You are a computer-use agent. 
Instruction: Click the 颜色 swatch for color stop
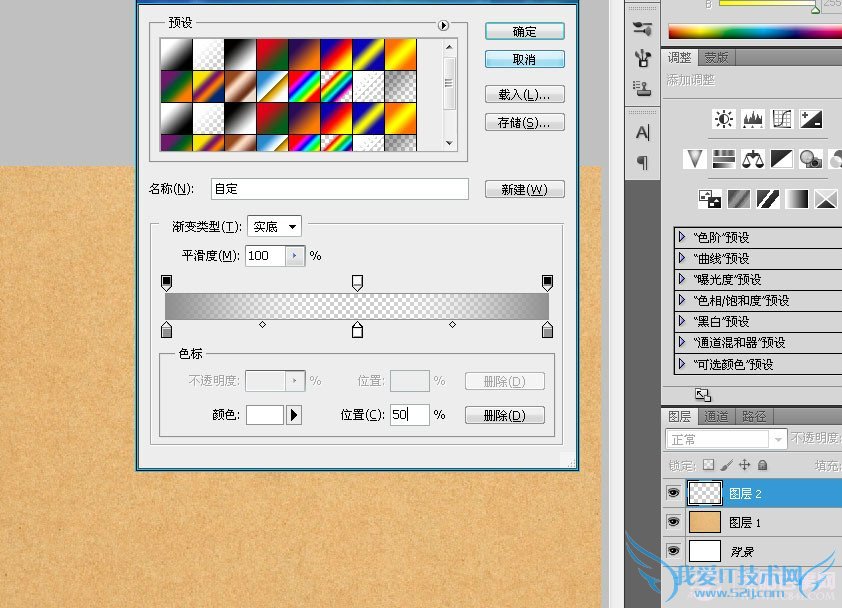point(265,415)
